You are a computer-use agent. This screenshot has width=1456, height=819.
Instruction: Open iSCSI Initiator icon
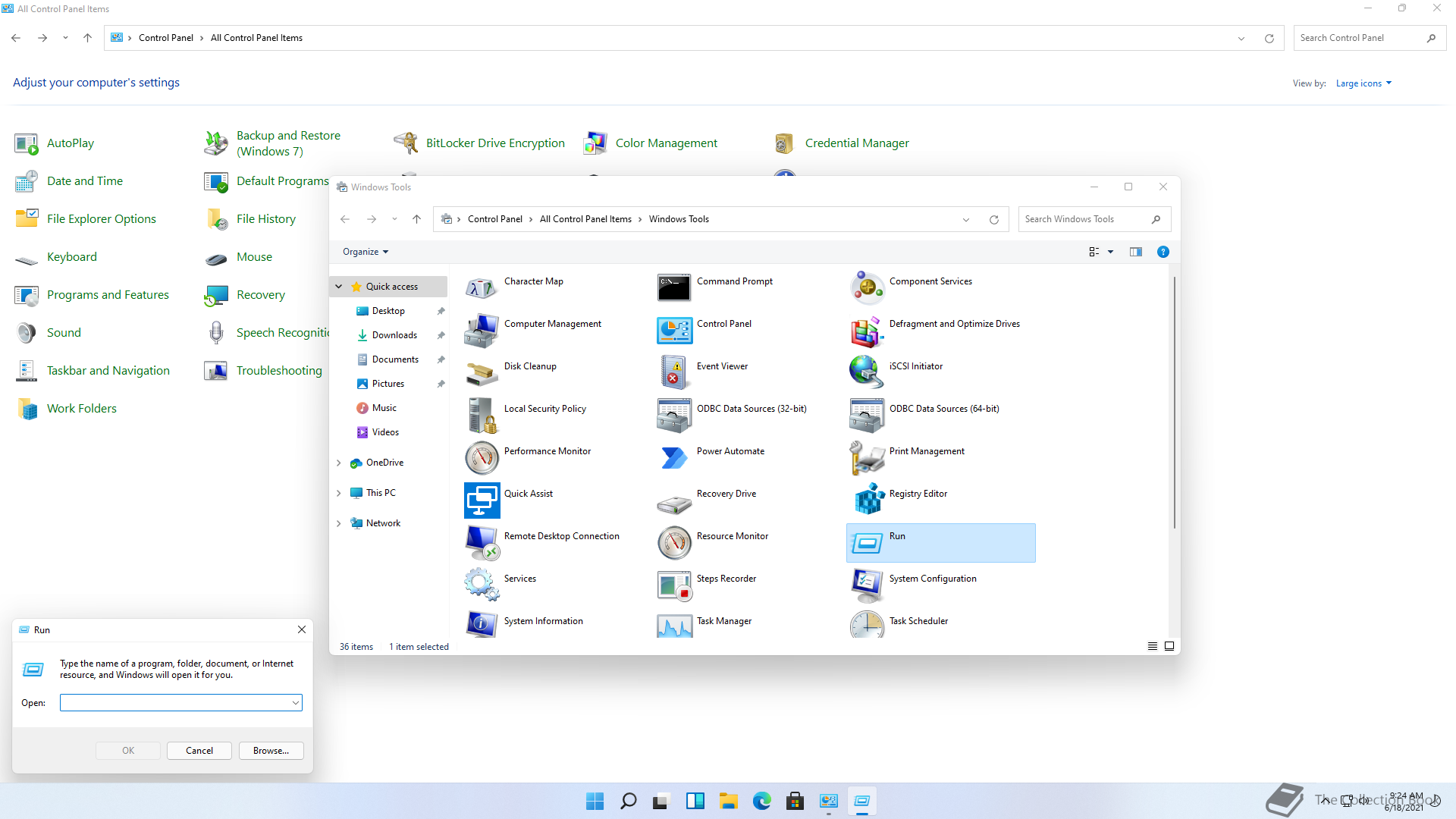point(867,373)
